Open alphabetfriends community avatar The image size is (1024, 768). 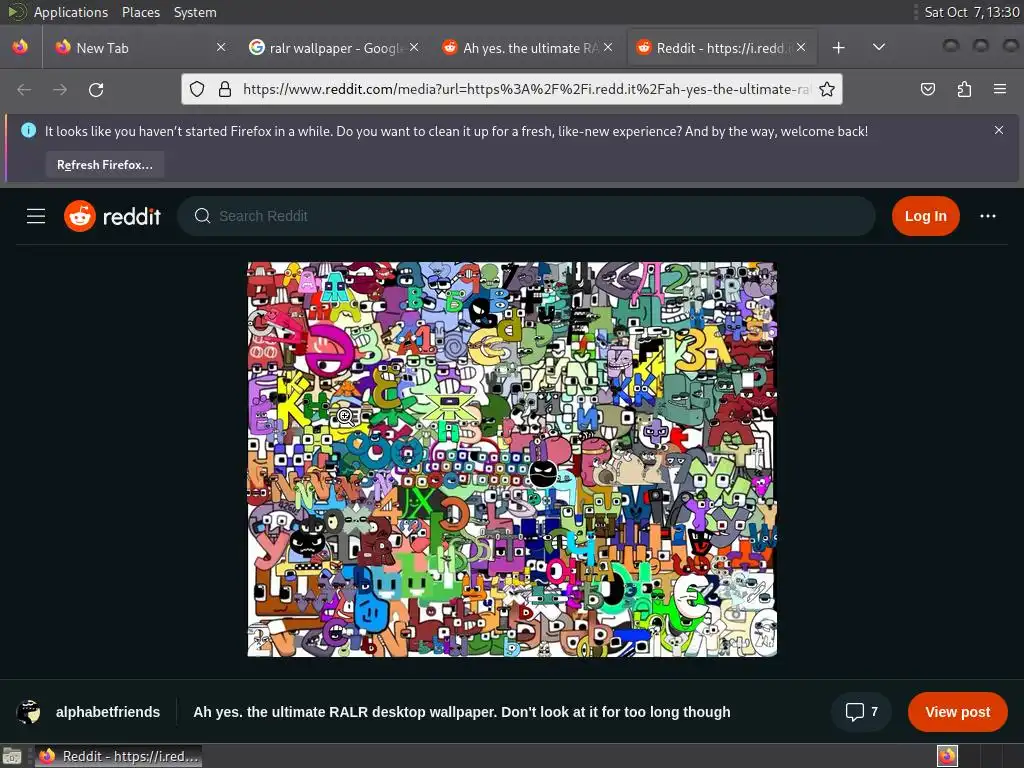click(x=29, y=712)
